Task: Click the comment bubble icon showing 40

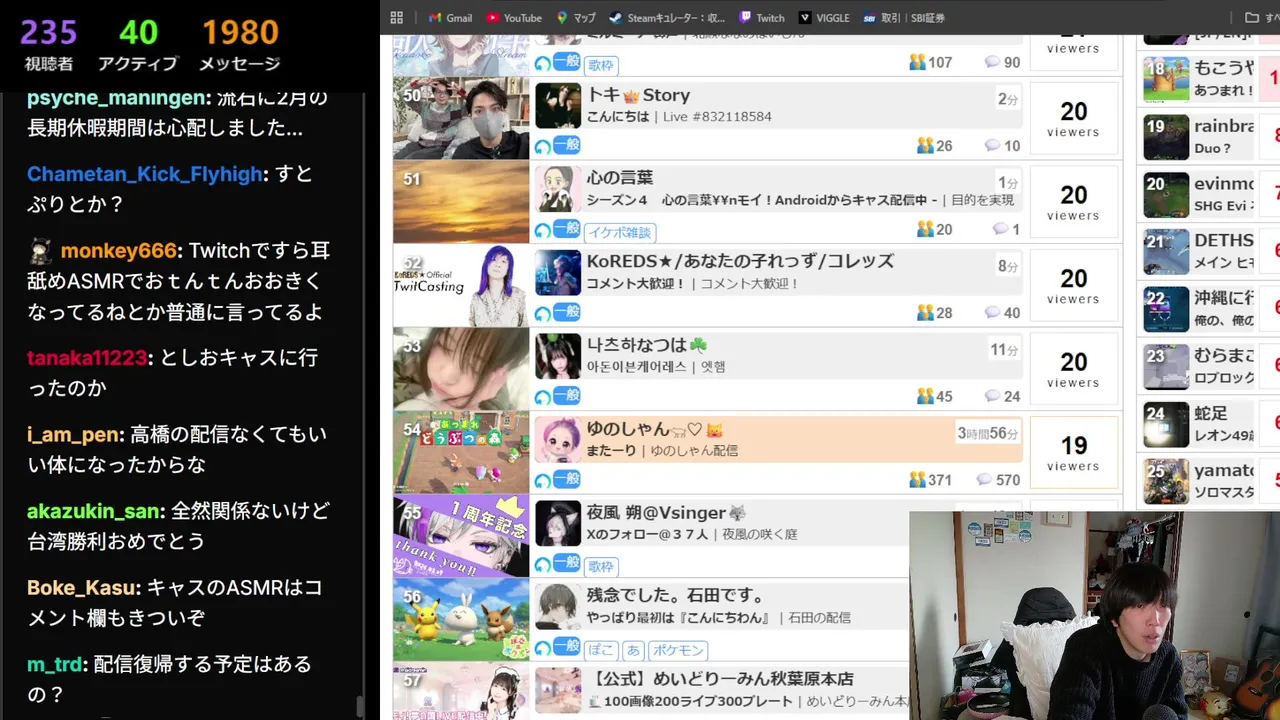Action: click(992, 313)
